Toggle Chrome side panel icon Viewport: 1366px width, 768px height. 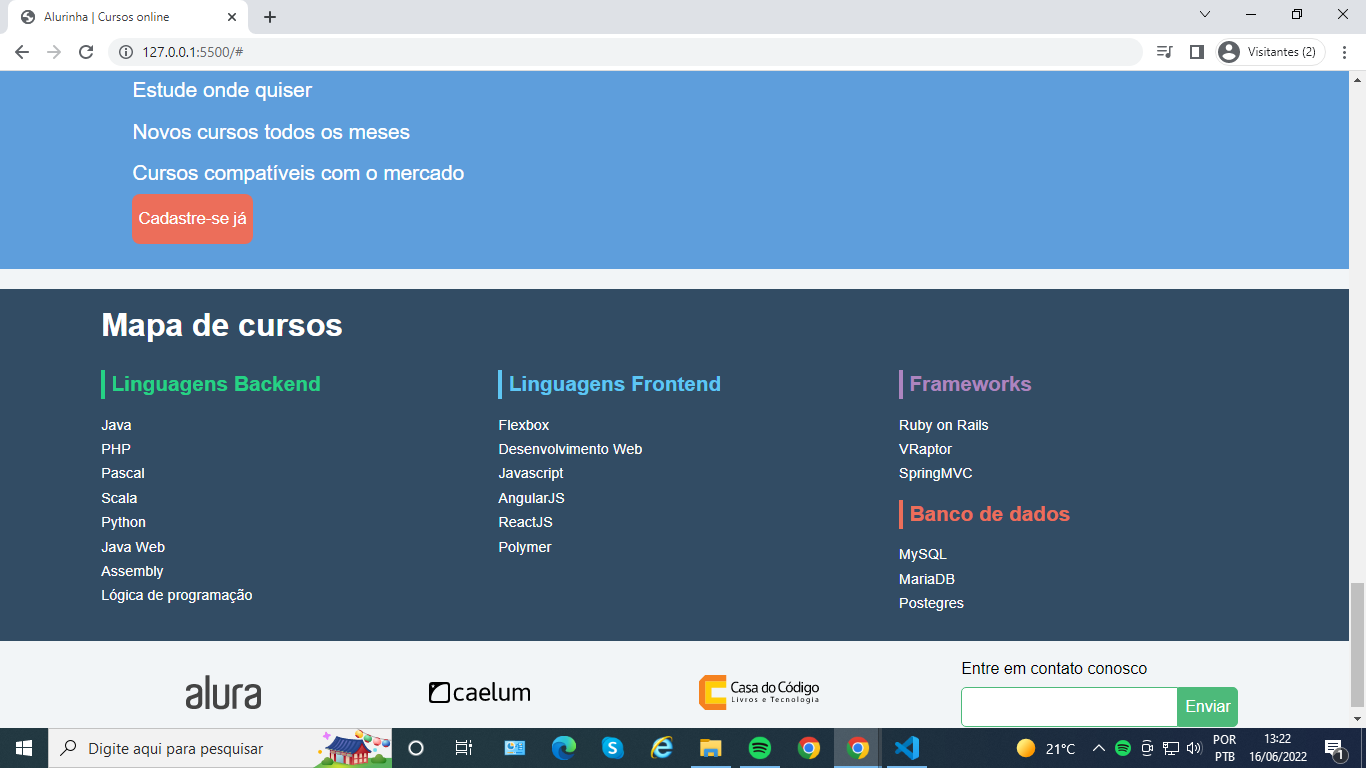(1196, 52)
